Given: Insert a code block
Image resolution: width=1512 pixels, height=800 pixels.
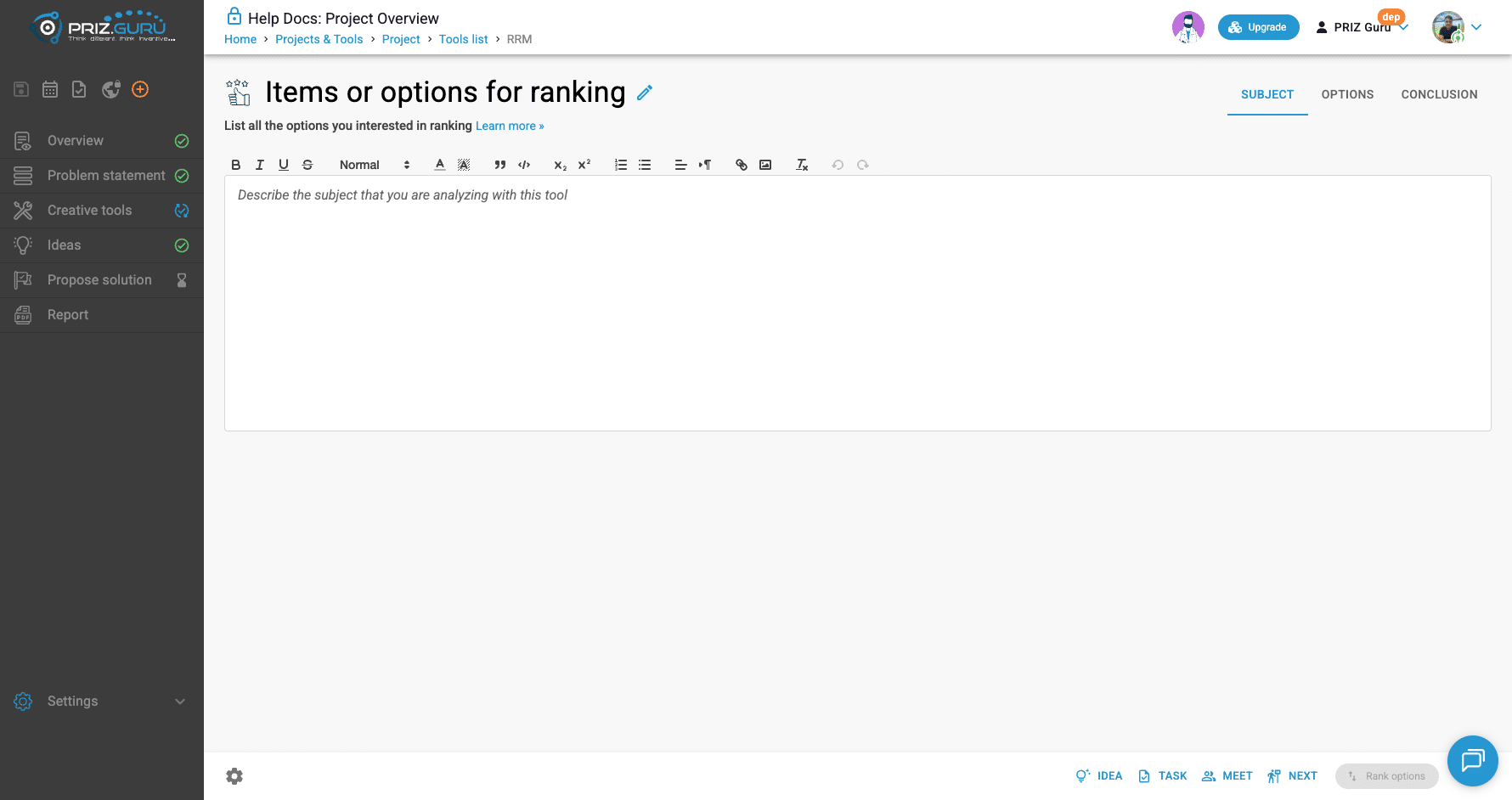Looking at the screenshot, I should [x=524, y=165].
